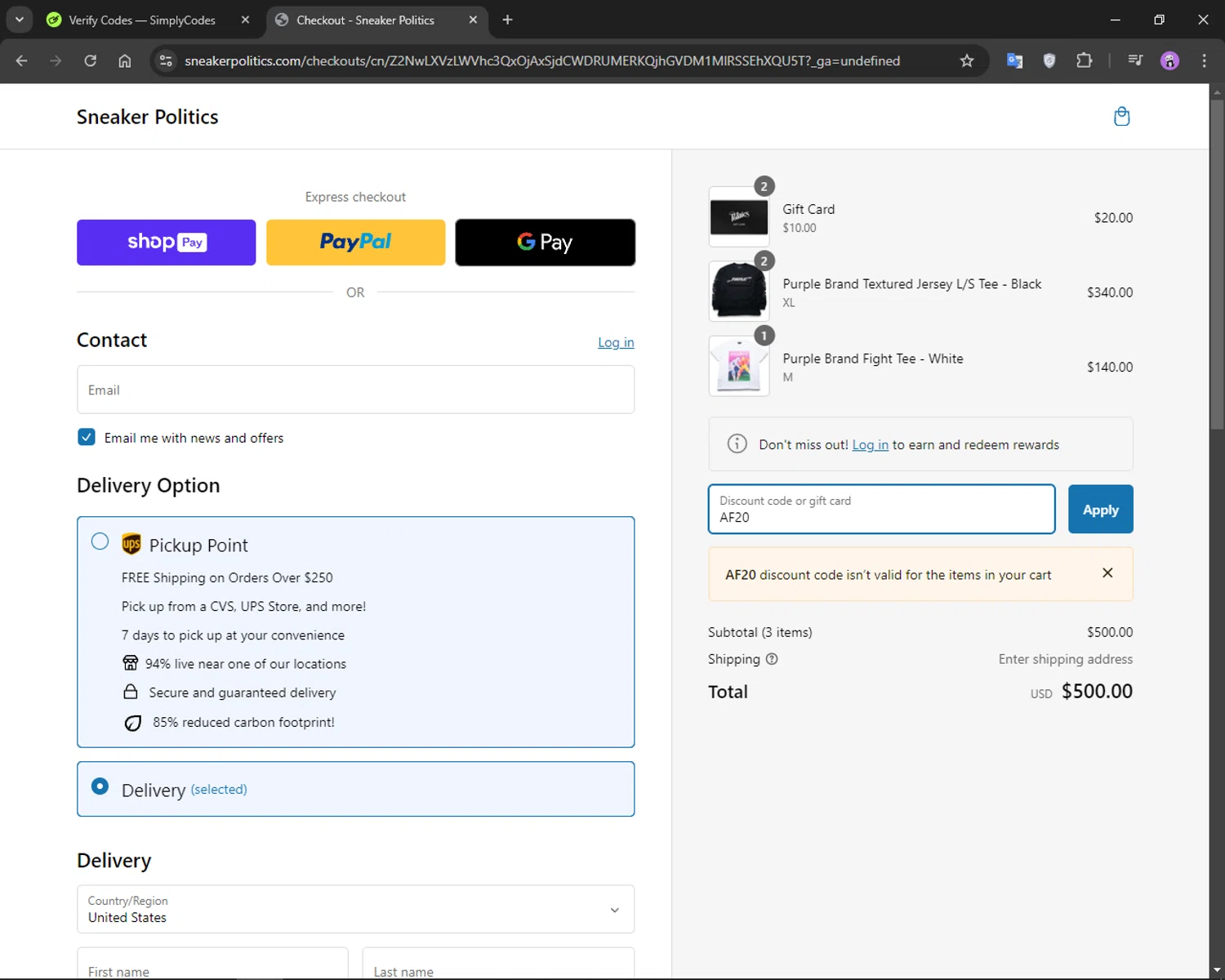1225x980 pixels.
Task: Select the Pickup Point radio option
Action: pyautogui.click(x=100, y=541)
